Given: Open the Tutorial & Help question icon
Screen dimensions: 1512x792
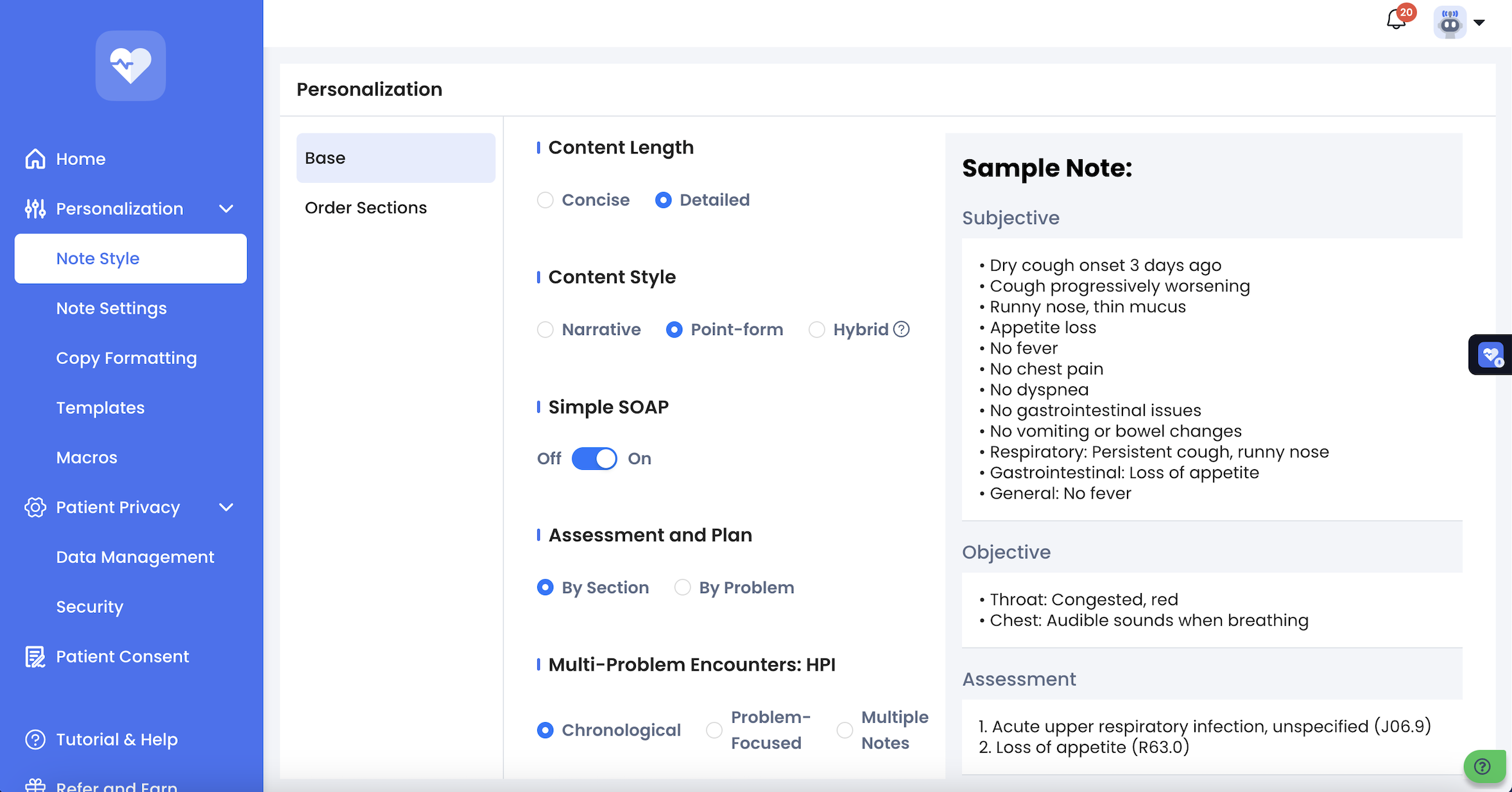Looking at the screenshot, I should (x=35, y=739).
